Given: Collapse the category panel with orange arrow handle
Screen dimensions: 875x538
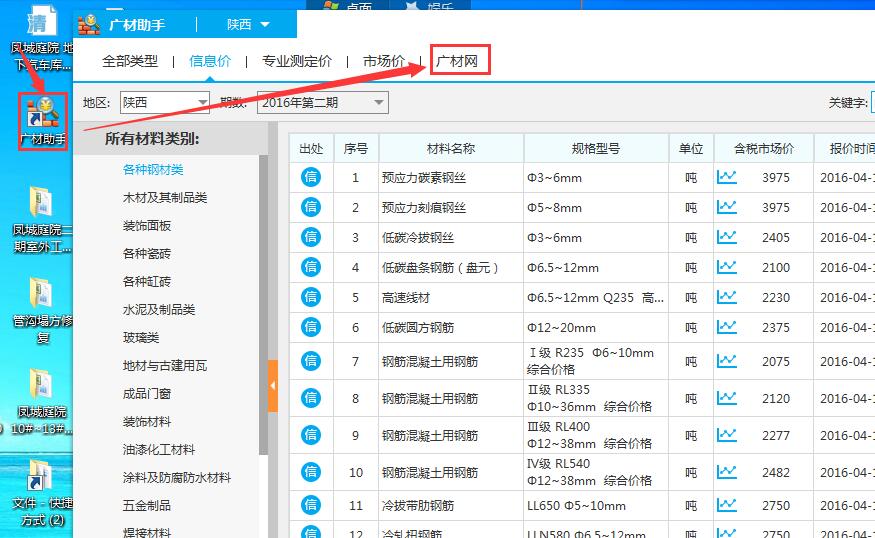Looking at the screenshot, I should (x=273, y=386).
